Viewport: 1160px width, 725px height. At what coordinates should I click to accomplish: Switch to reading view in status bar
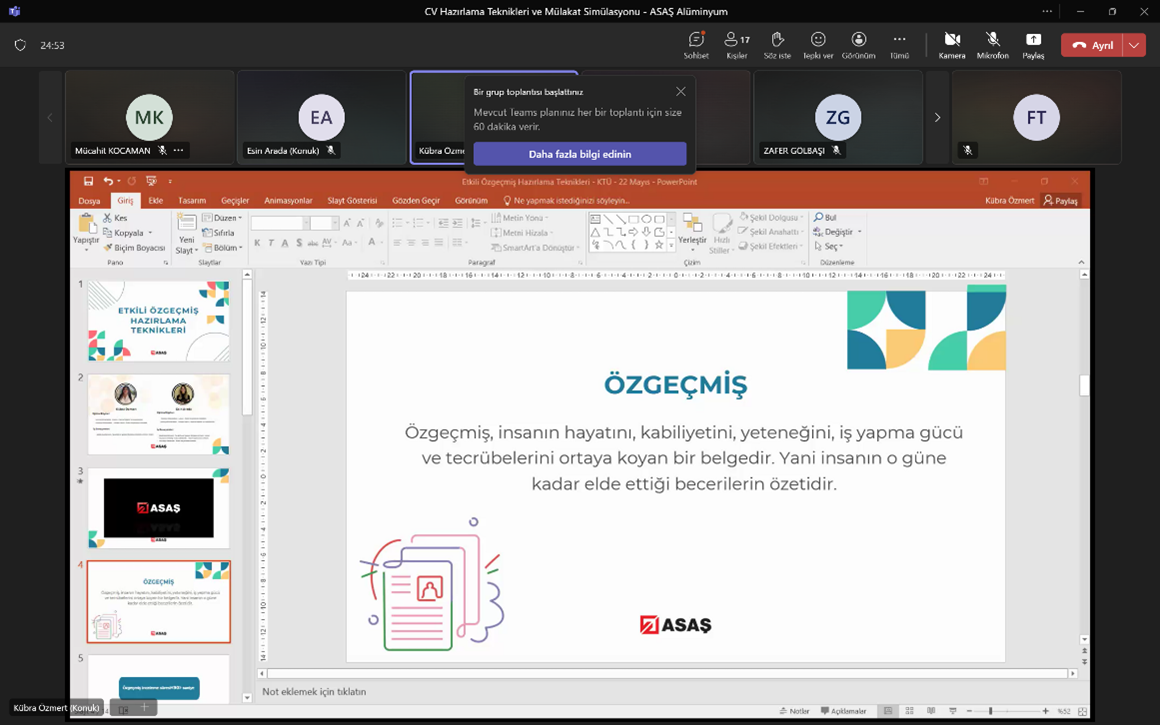point(931,711)
